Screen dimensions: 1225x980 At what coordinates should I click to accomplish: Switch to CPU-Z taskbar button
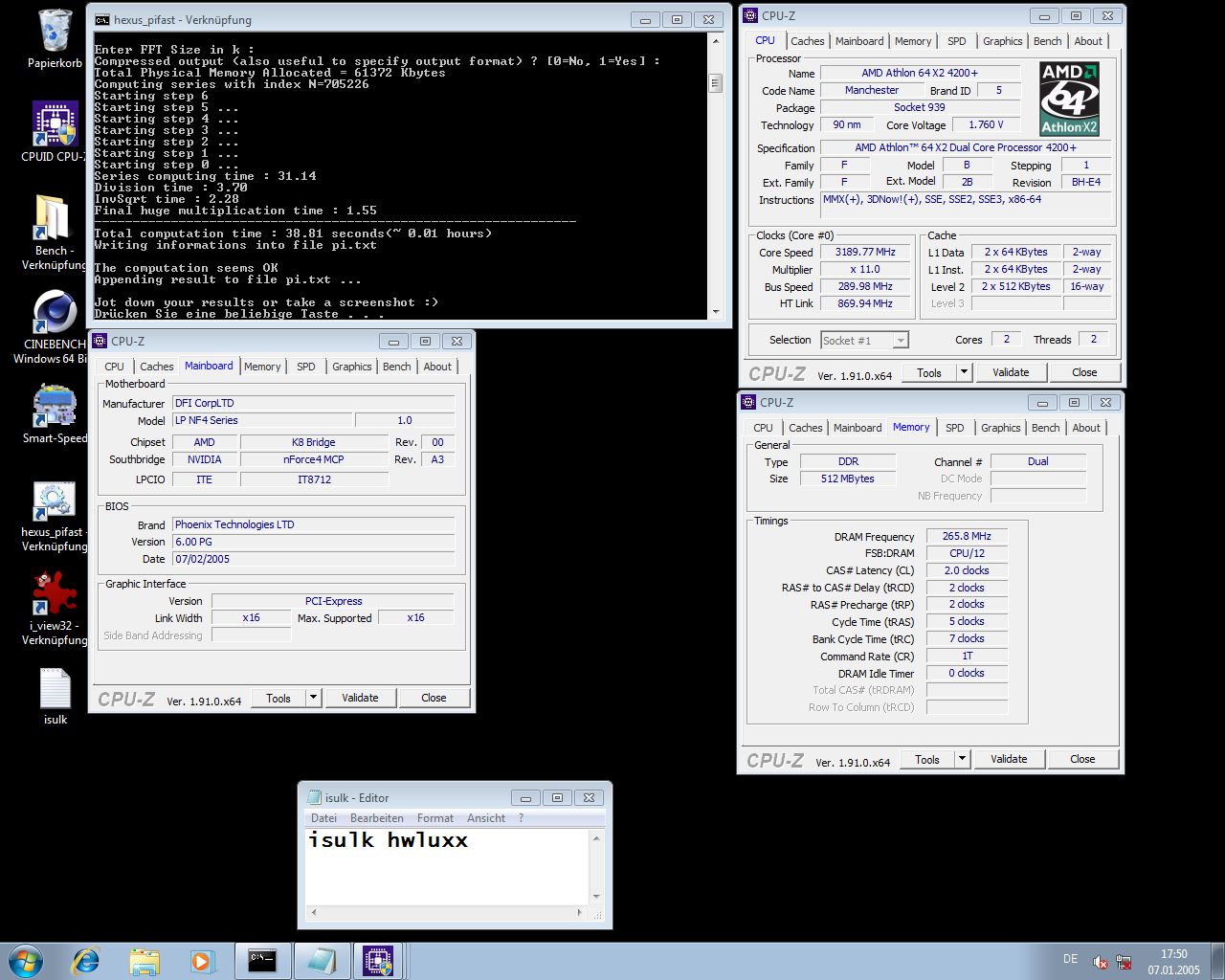379,960
